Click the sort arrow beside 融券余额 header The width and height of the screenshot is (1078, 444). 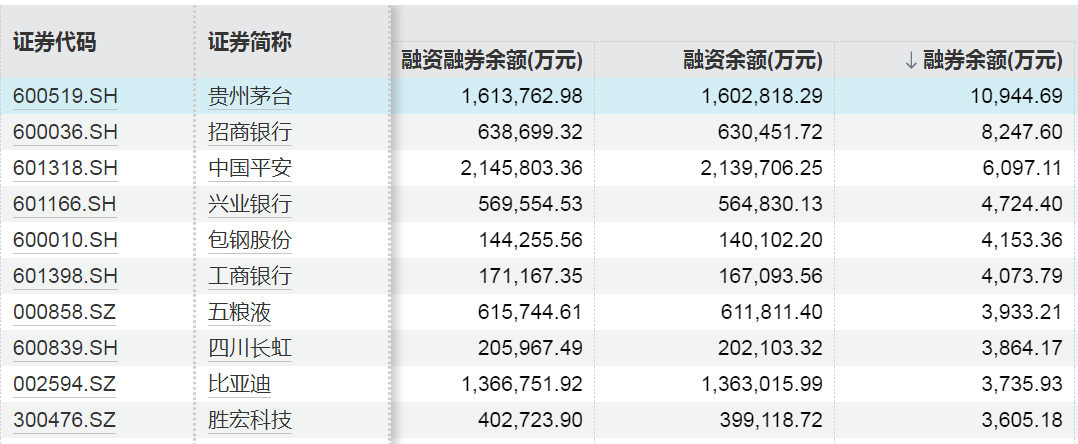coord(911,60)
